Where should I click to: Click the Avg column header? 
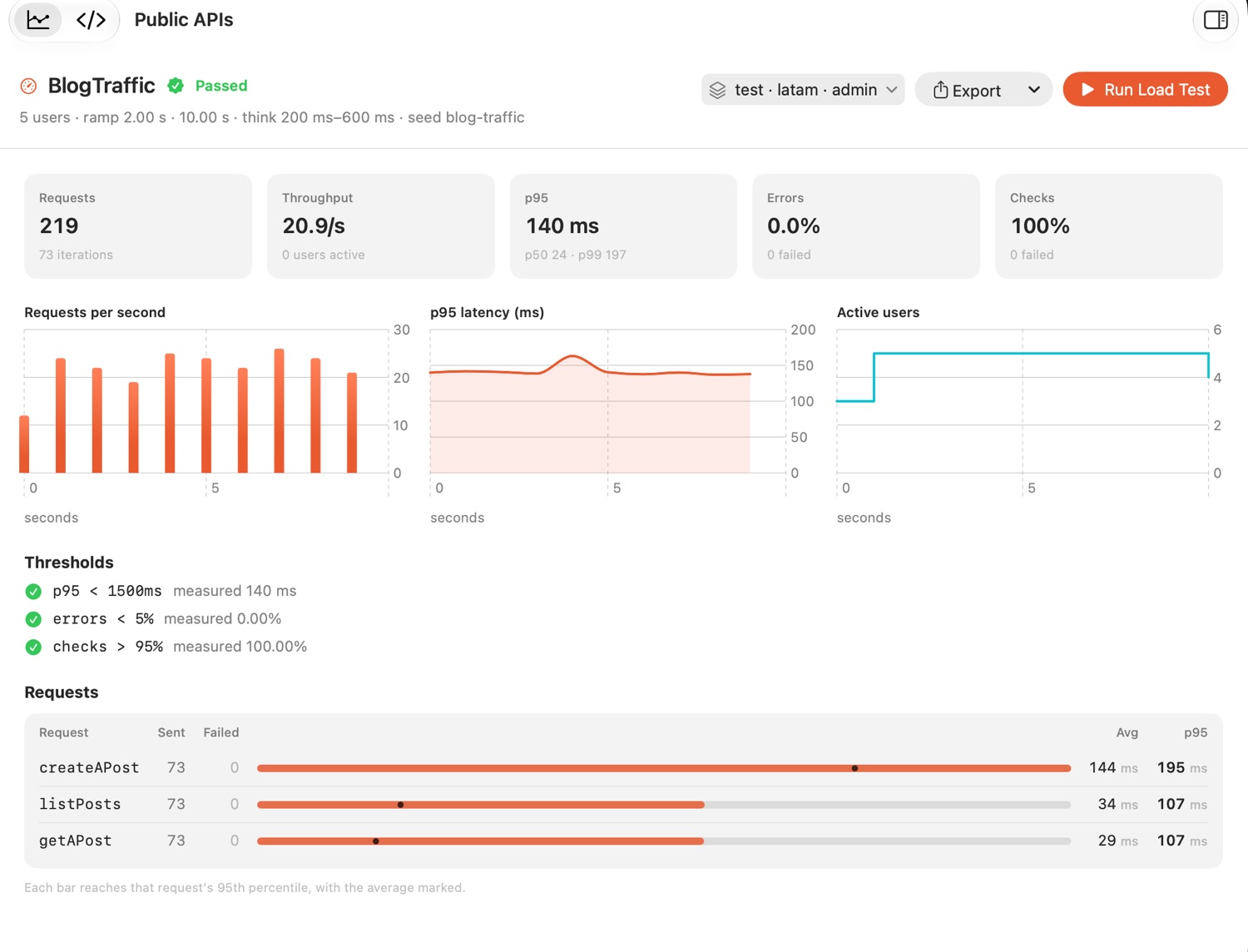[1127, 733]
